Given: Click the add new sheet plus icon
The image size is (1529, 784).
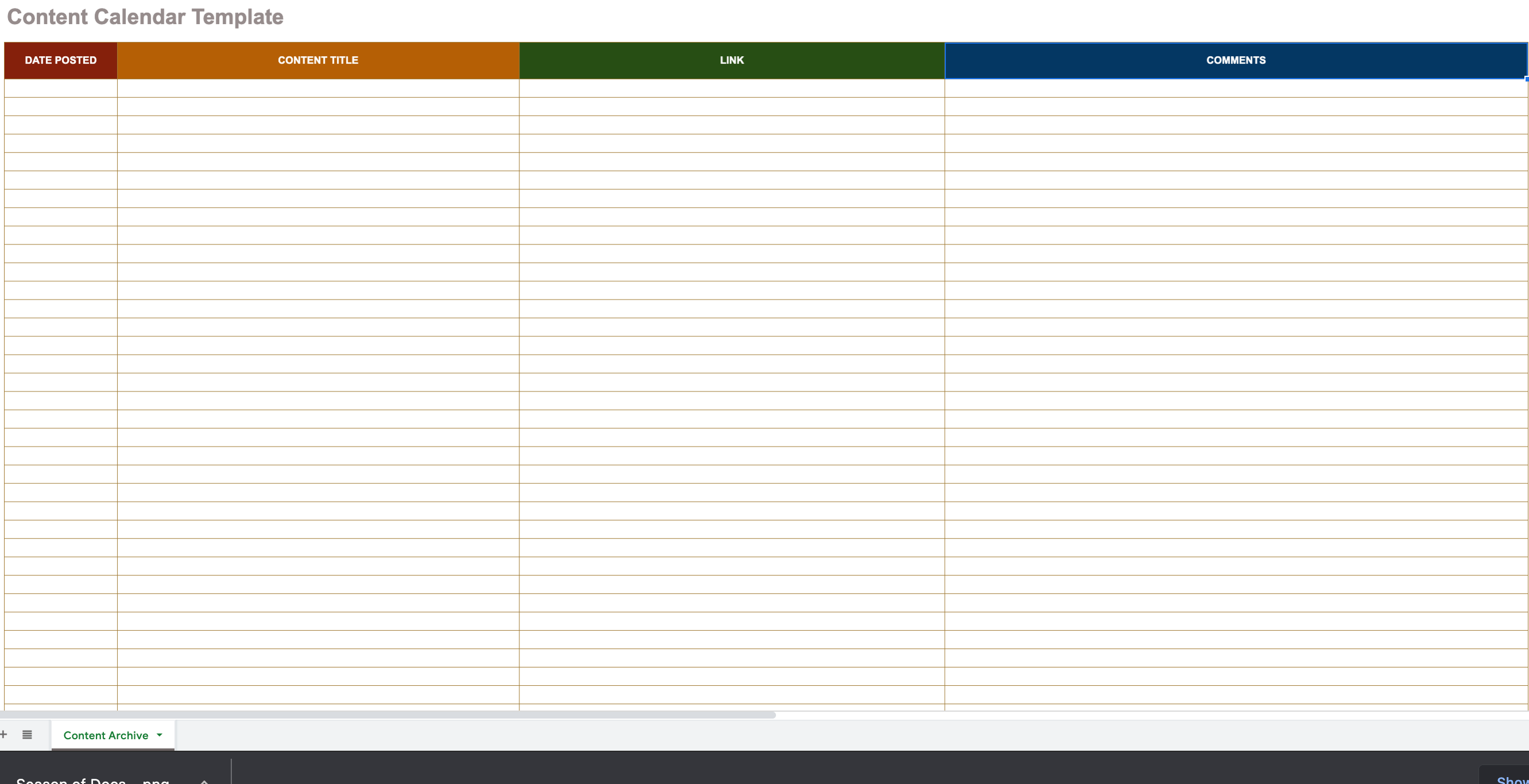Looking at the screenshot, I should tap(3, 734).
